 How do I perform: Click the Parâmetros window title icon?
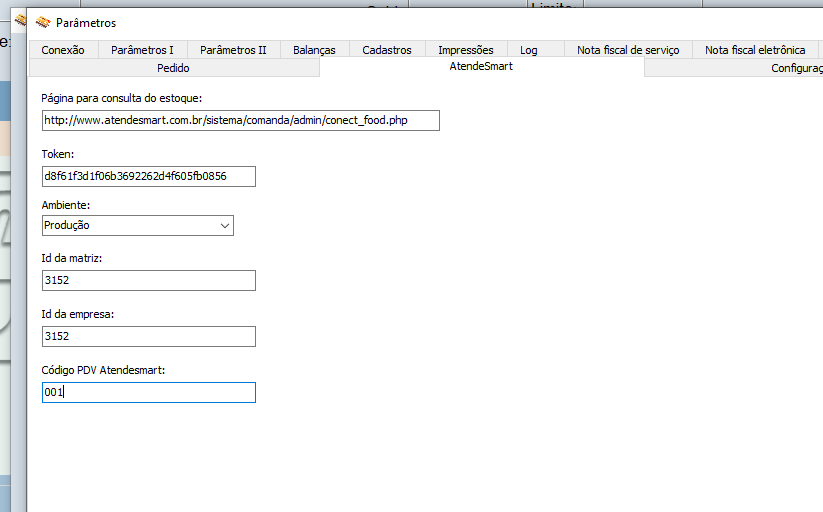coord(43,22)
